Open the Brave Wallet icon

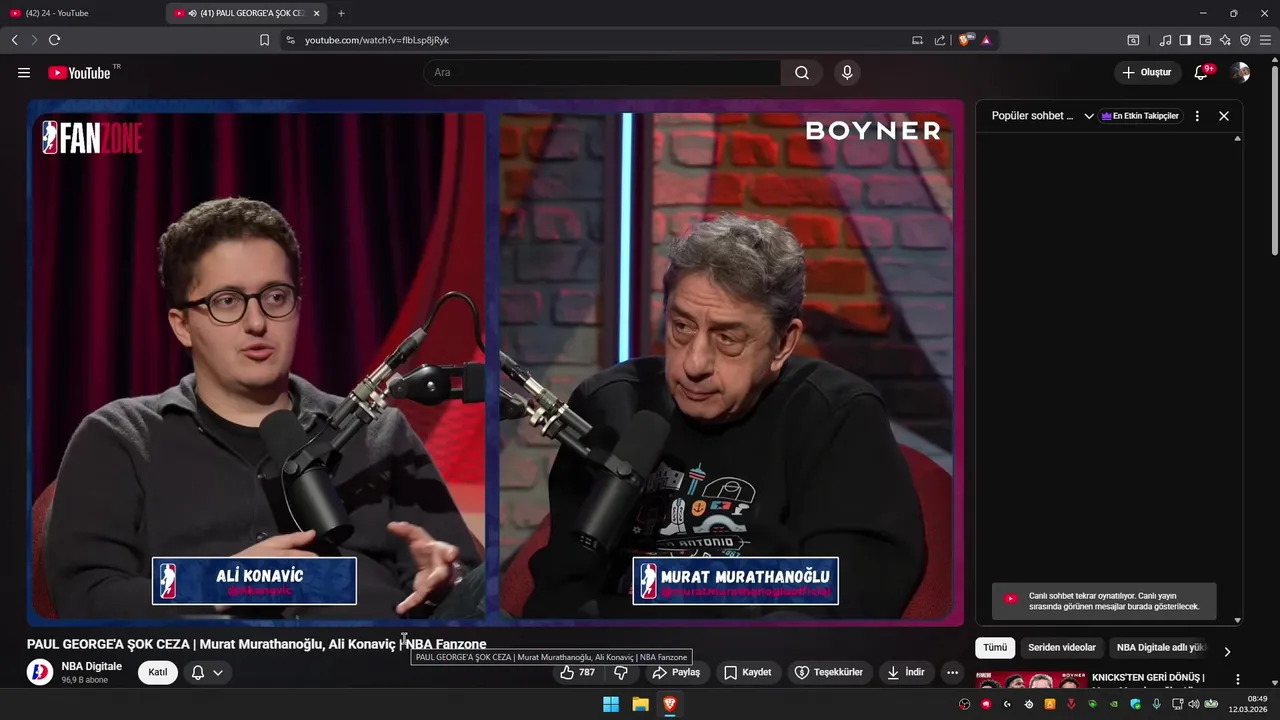1205,40
